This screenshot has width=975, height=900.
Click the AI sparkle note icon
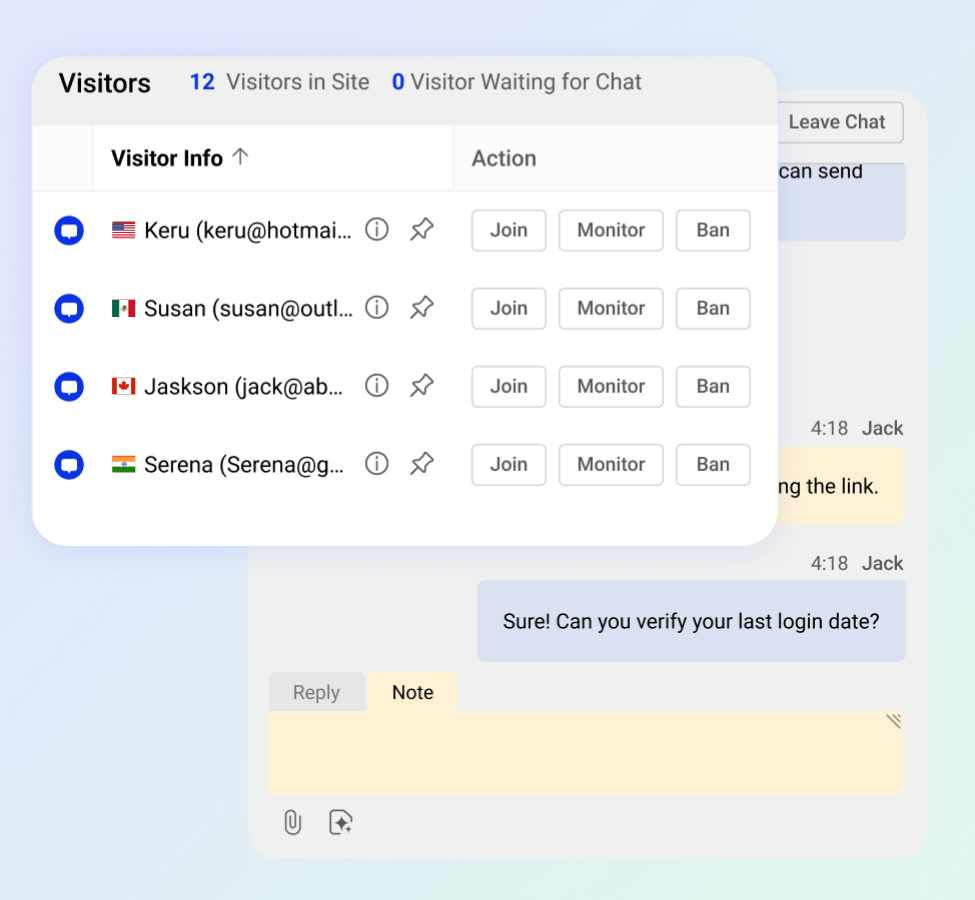coord(341,823)
